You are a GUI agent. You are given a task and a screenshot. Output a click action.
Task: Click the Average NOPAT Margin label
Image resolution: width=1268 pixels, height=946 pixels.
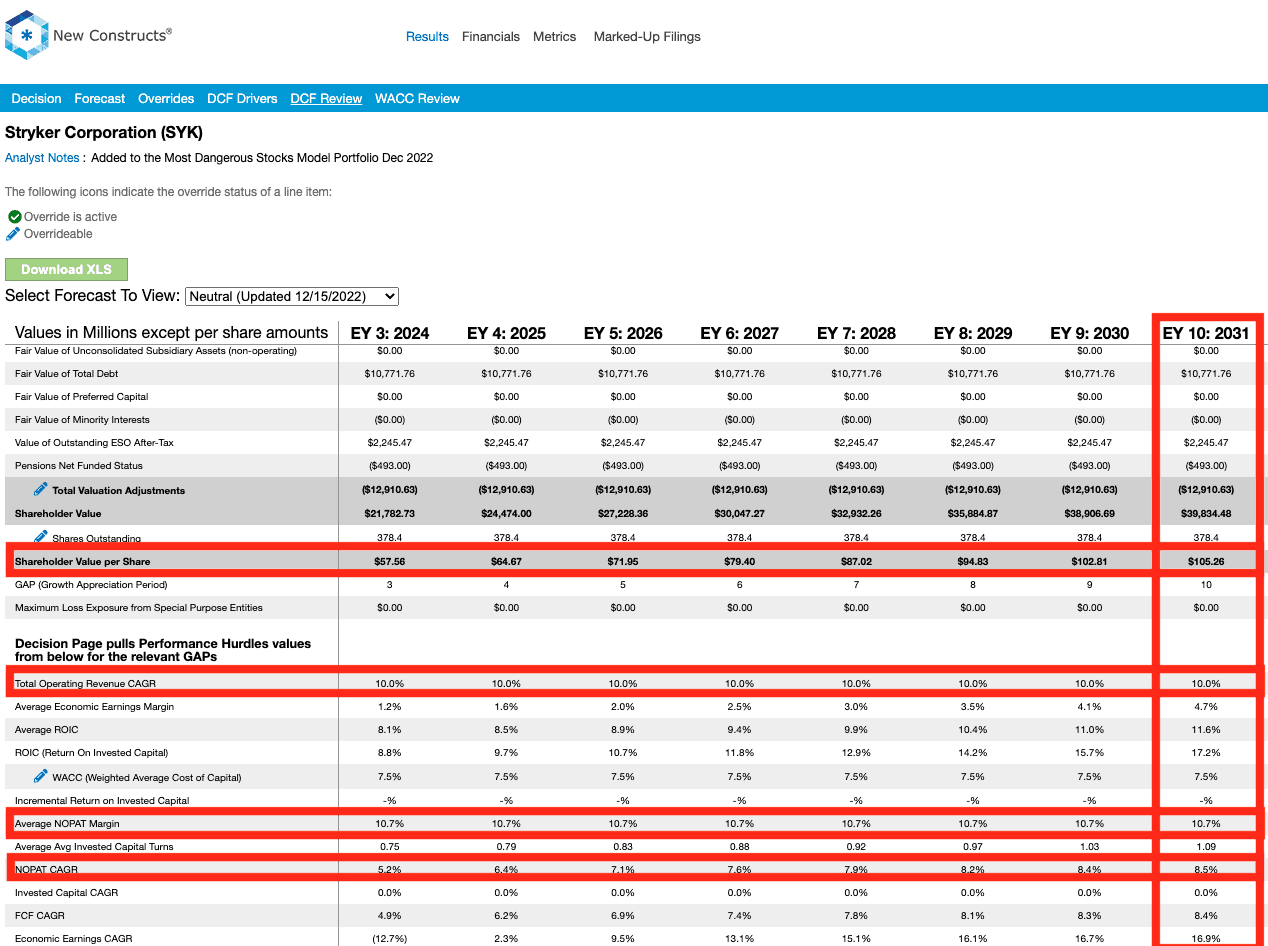click(x=66, y=823)
